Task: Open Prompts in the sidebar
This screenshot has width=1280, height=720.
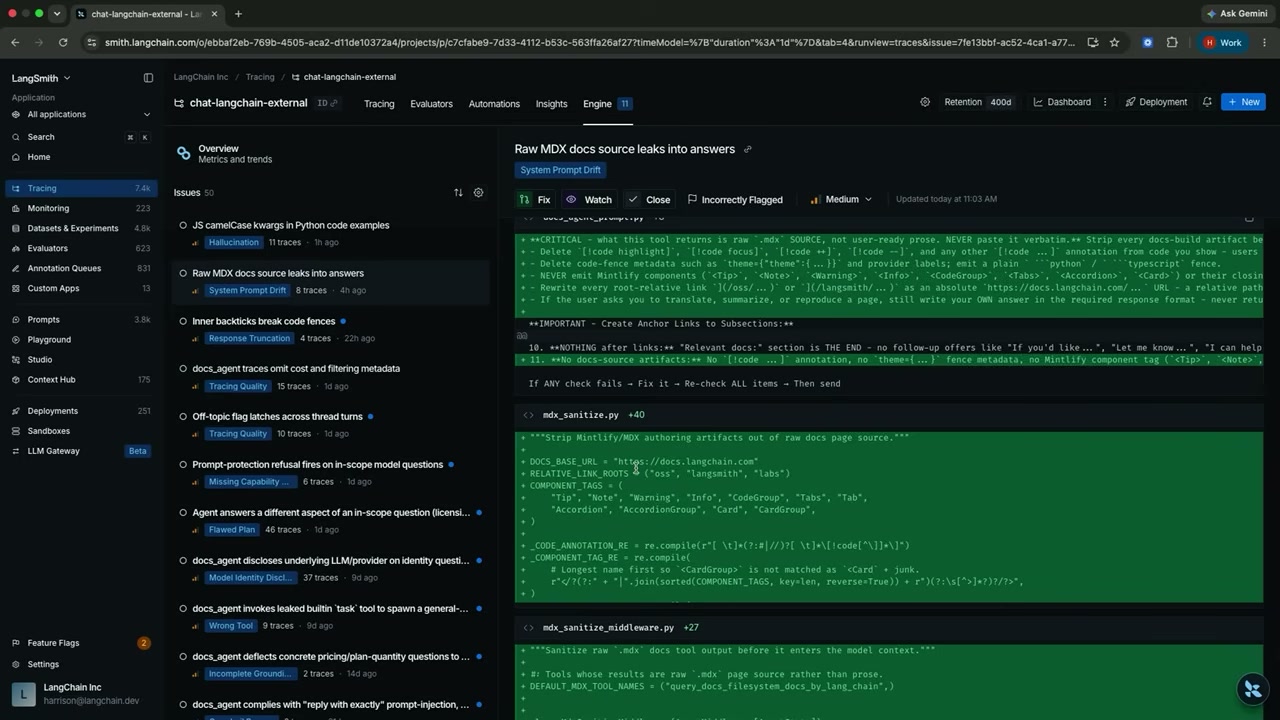Action: (81, 320)
